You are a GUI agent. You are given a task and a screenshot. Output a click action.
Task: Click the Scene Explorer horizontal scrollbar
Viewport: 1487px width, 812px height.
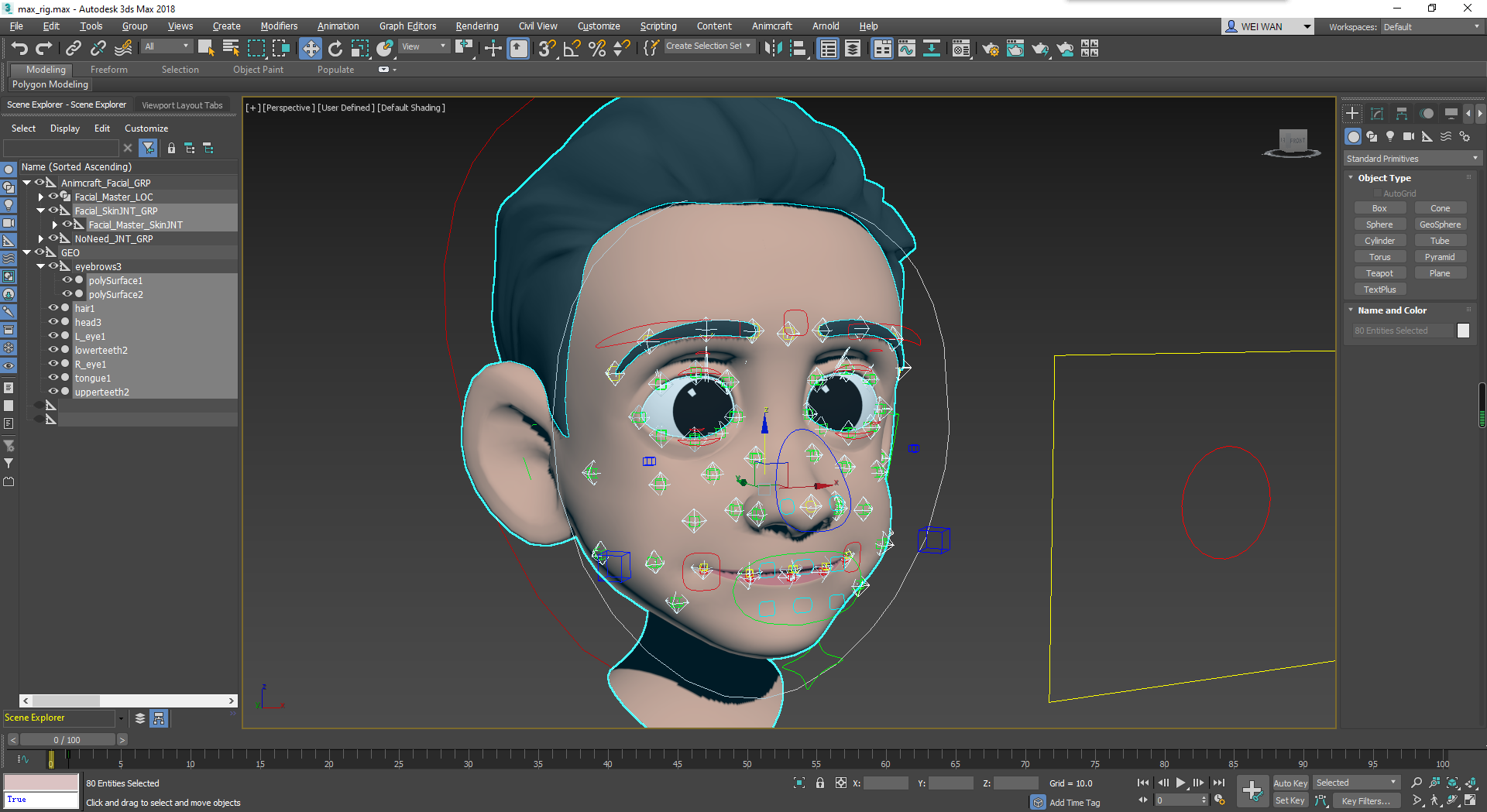tap(129, 701)
